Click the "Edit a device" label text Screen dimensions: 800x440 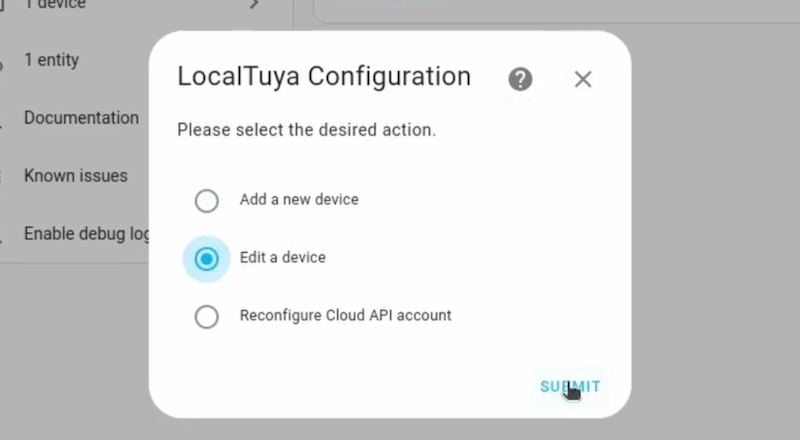(283, 257)
